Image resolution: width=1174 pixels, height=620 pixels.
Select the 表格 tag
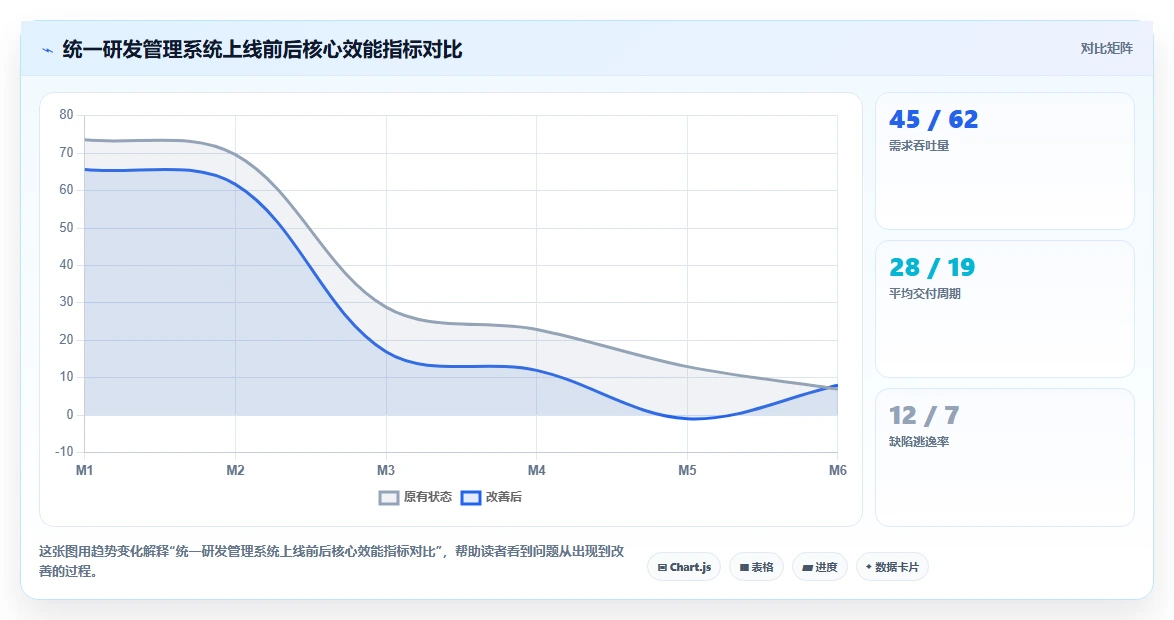tap(756, 567)
